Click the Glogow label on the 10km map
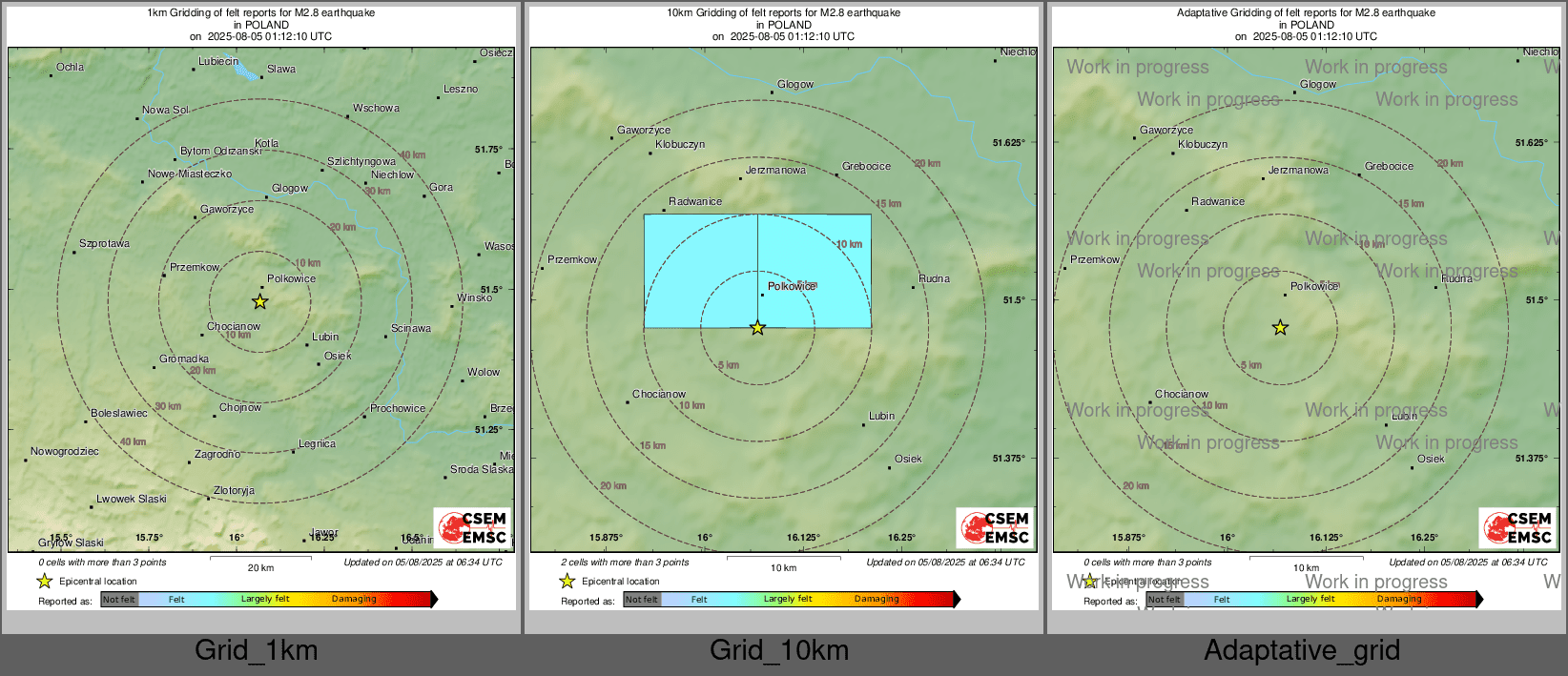 [795, 84]
